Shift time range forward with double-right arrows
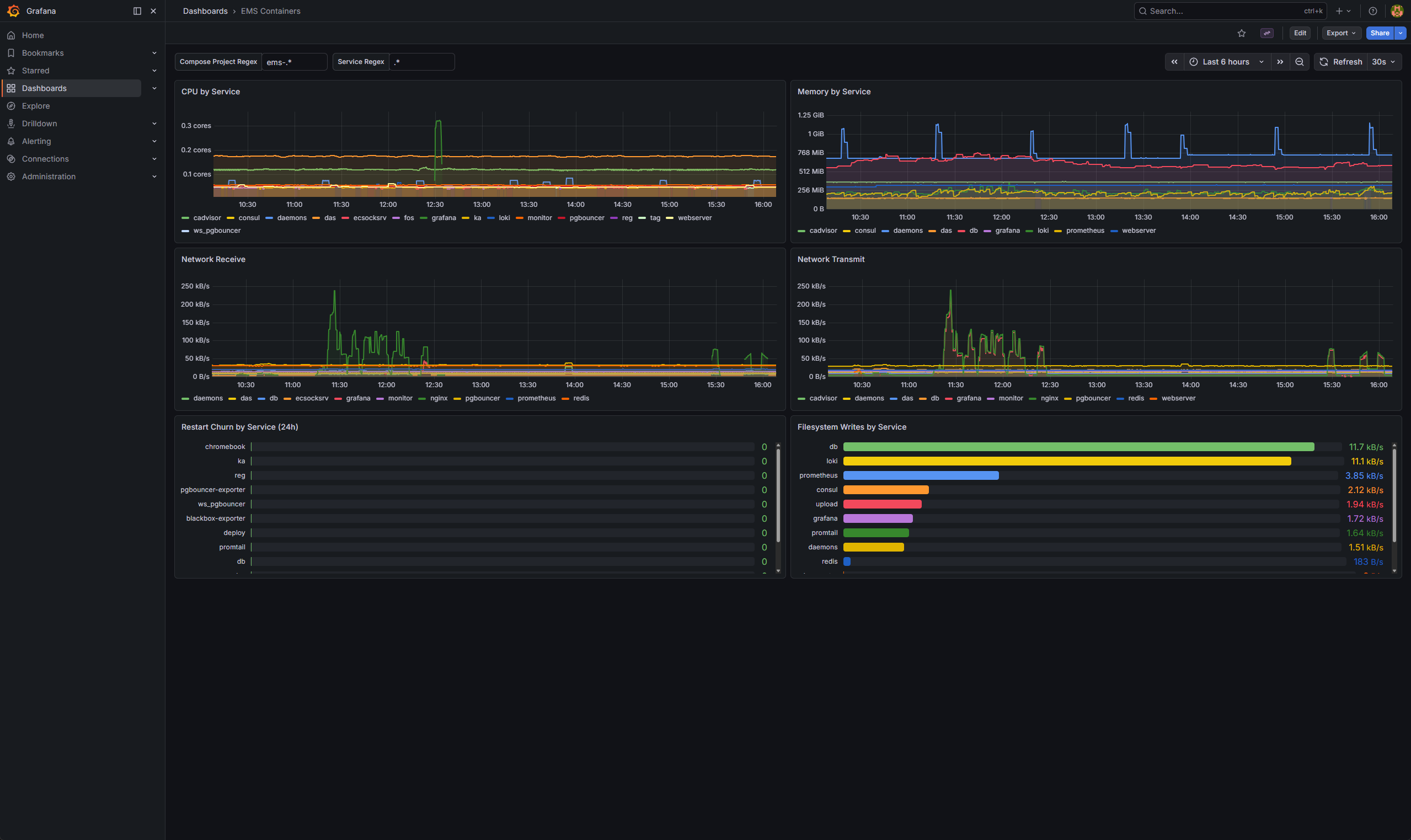Image resolution: width=1411 pixels, height=840 pixels. point(1280,62)
